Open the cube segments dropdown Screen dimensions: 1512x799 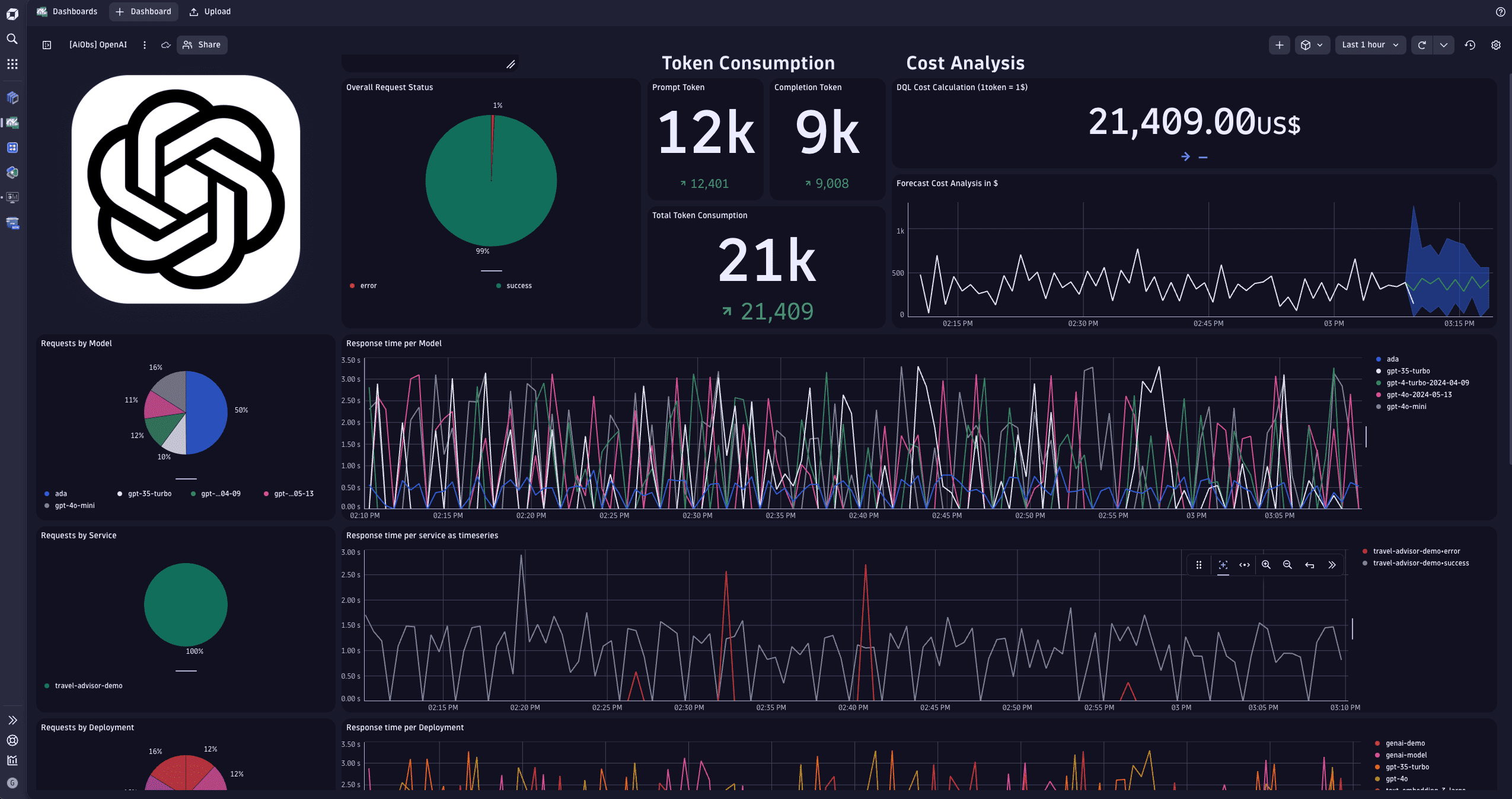(1312, 45)
